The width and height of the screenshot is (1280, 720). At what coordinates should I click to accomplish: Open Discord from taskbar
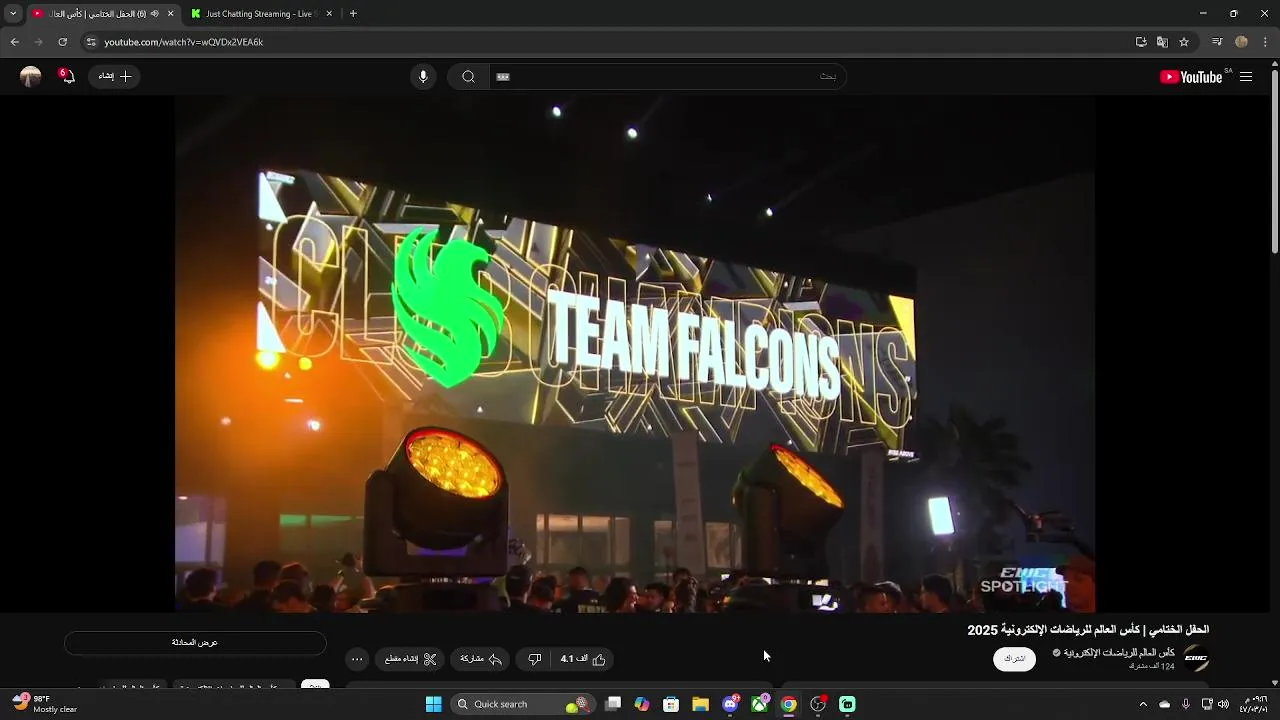pyautogui.click(x=730, y=704)
